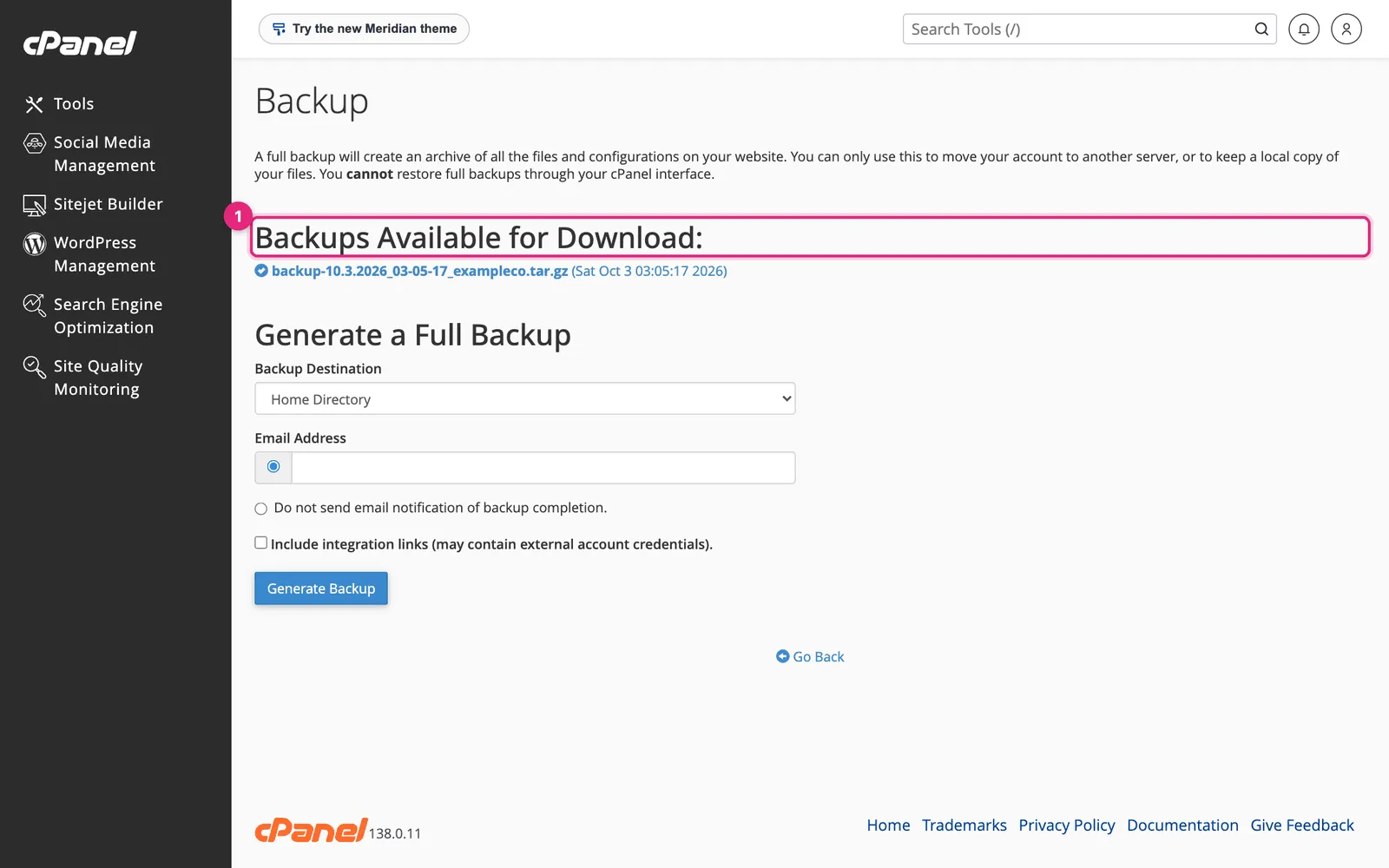Click the backup date Sat Oct 3 text

tap(649, 271)
